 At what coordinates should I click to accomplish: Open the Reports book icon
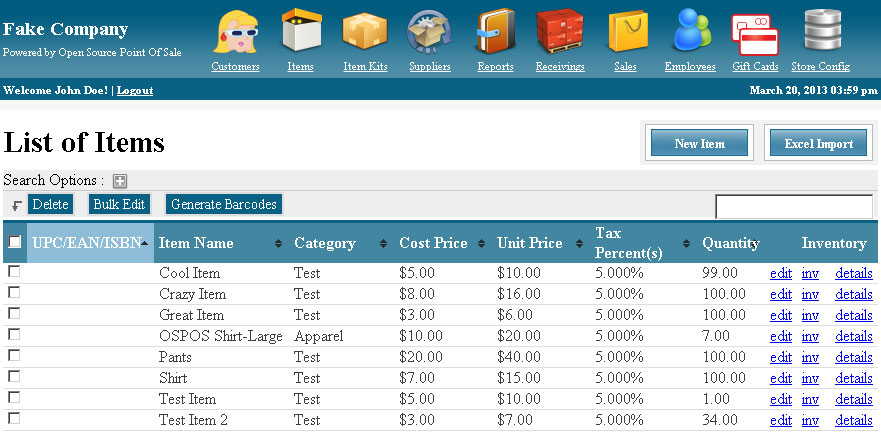[x=495, y=31]
